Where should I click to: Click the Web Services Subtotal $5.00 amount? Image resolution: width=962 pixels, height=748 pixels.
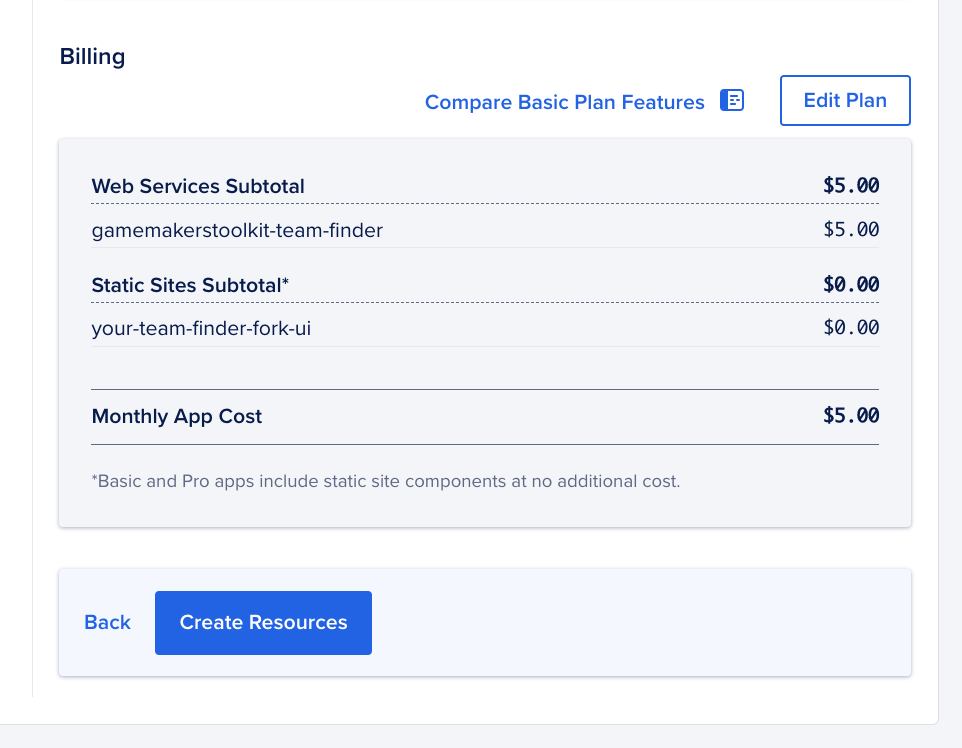(851, 186)
